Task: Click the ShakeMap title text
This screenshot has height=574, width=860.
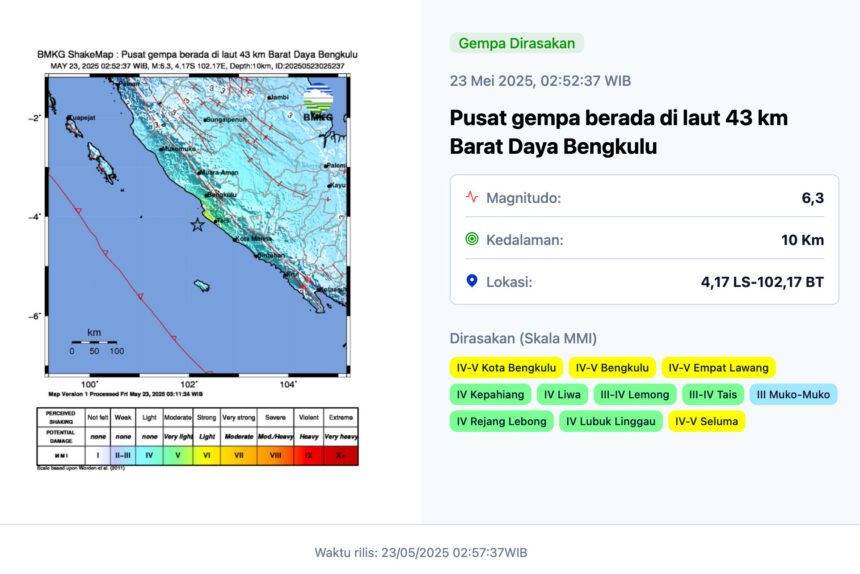Action: pos(197,54)
